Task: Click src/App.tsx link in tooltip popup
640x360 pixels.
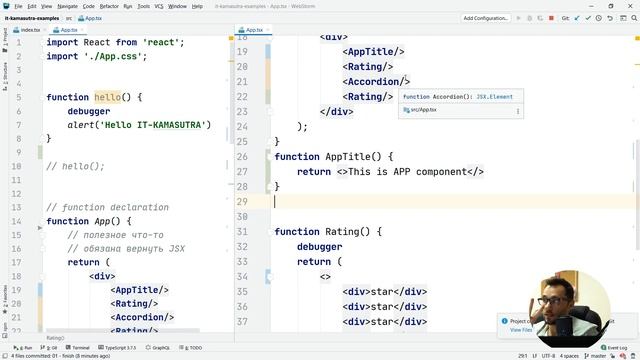Action: (423, 110)
